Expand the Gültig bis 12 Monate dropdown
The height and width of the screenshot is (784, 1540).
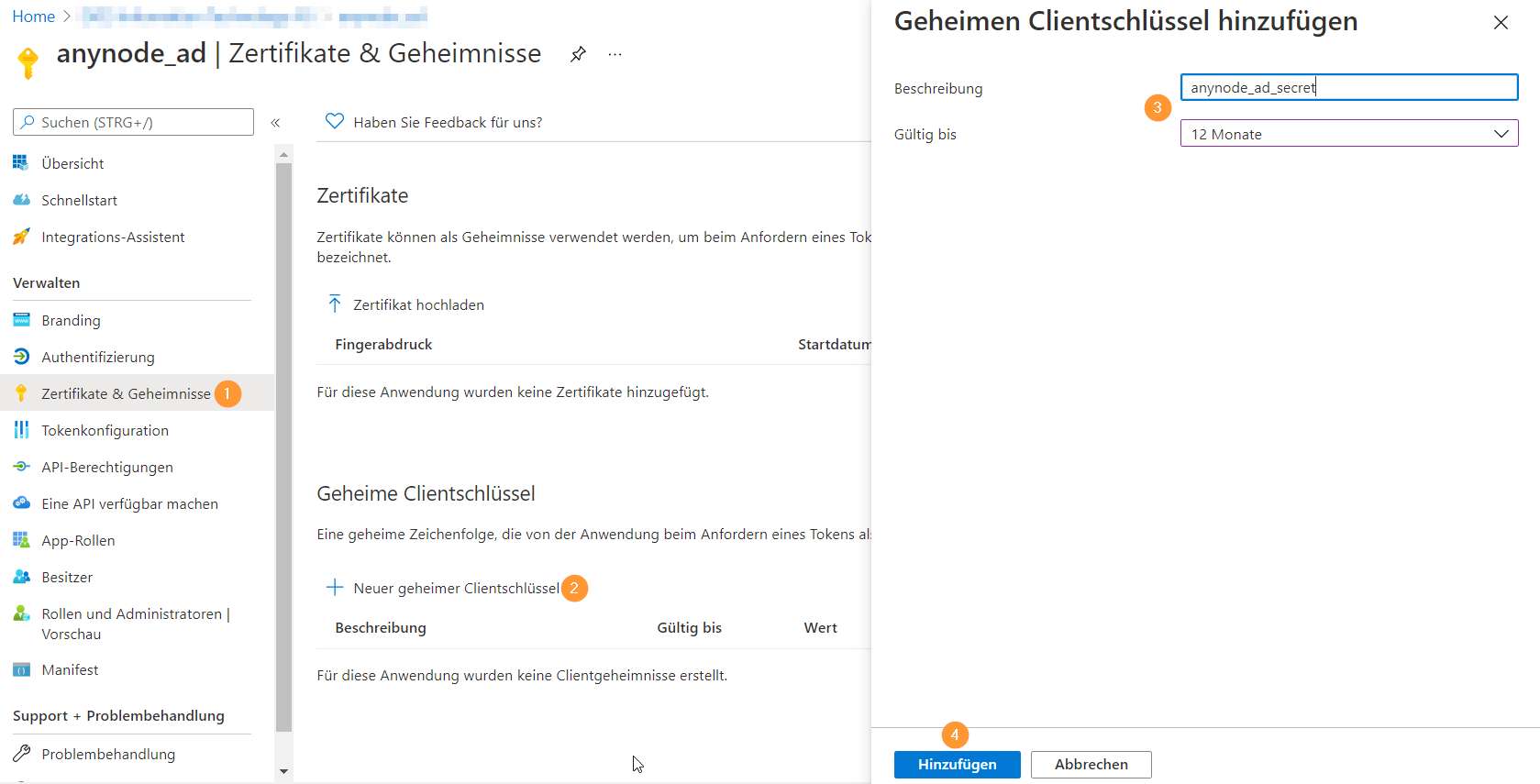1348,134
